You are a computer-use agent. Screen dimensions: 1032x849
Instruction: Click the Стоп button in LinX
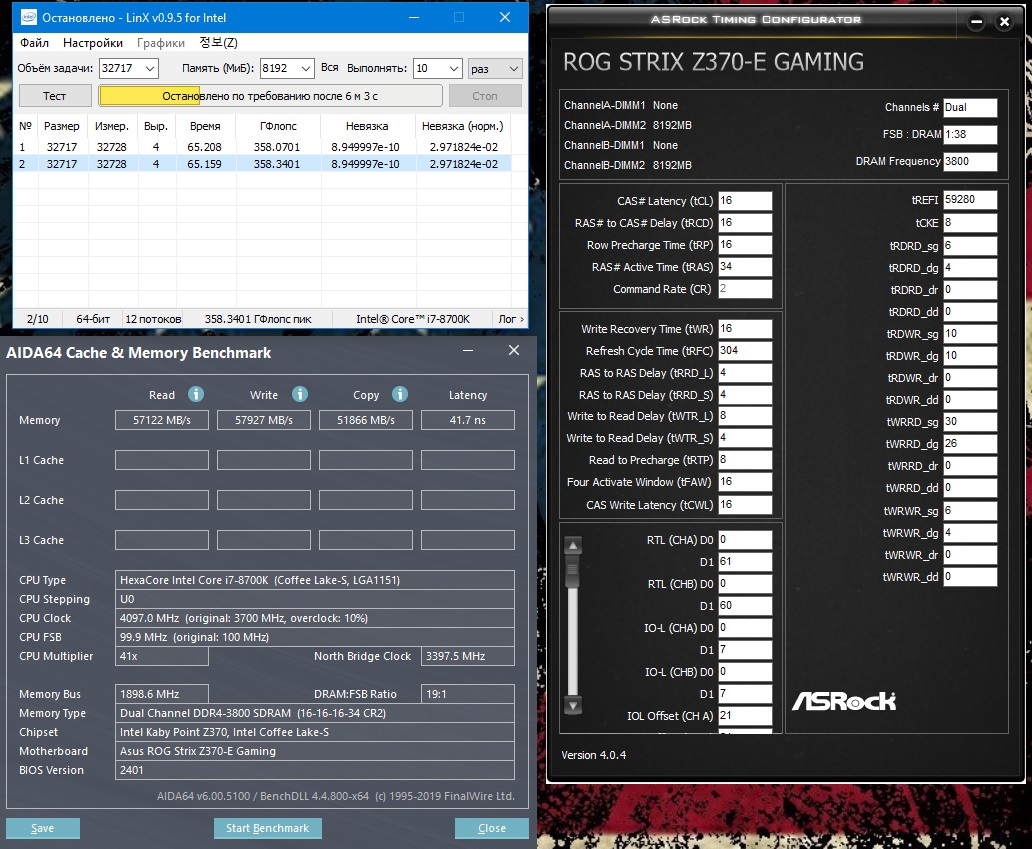pyautogui.click(x=485, y=95)
